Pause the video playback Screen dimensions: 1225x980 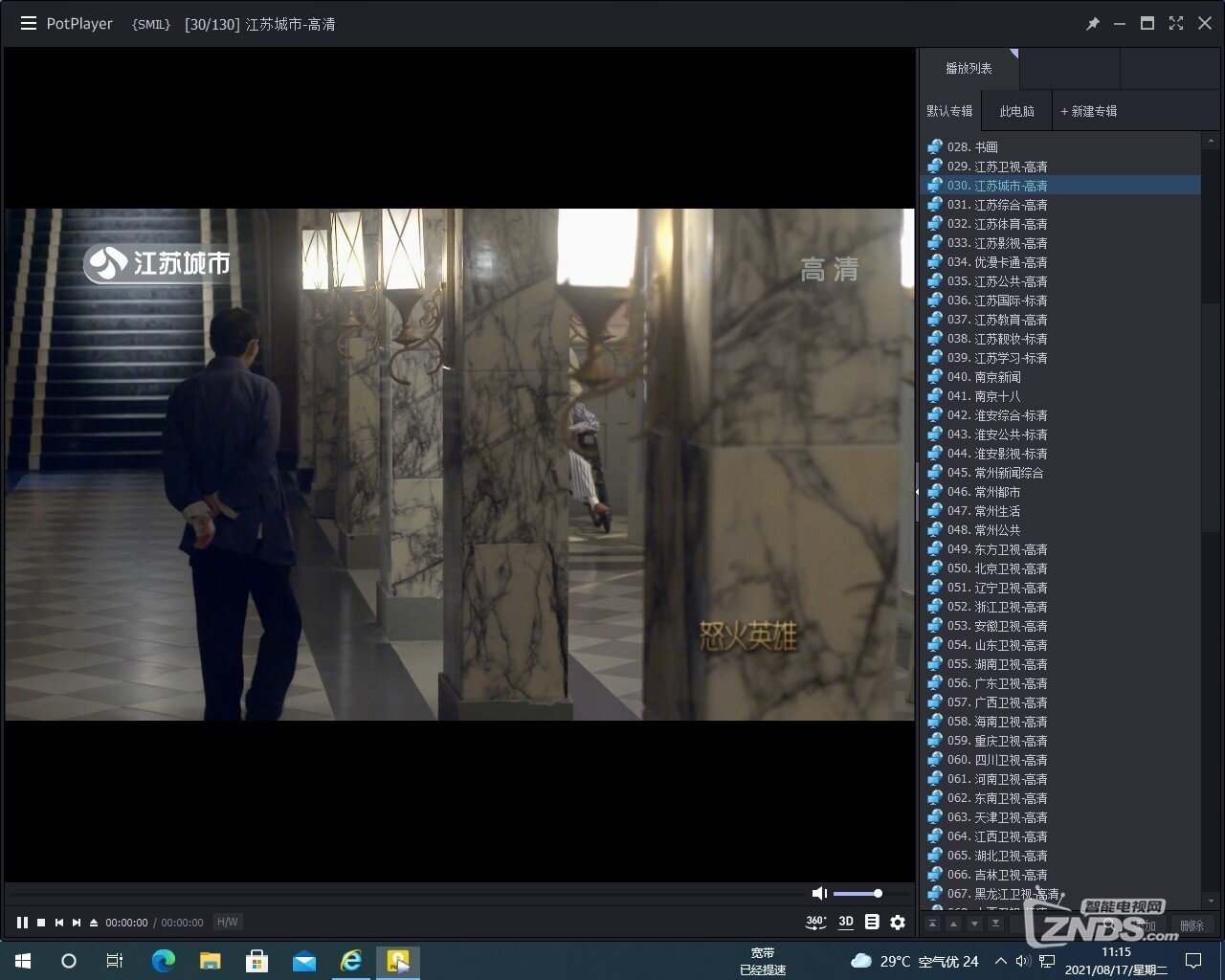pyautogui.click(x=22, y=923)
